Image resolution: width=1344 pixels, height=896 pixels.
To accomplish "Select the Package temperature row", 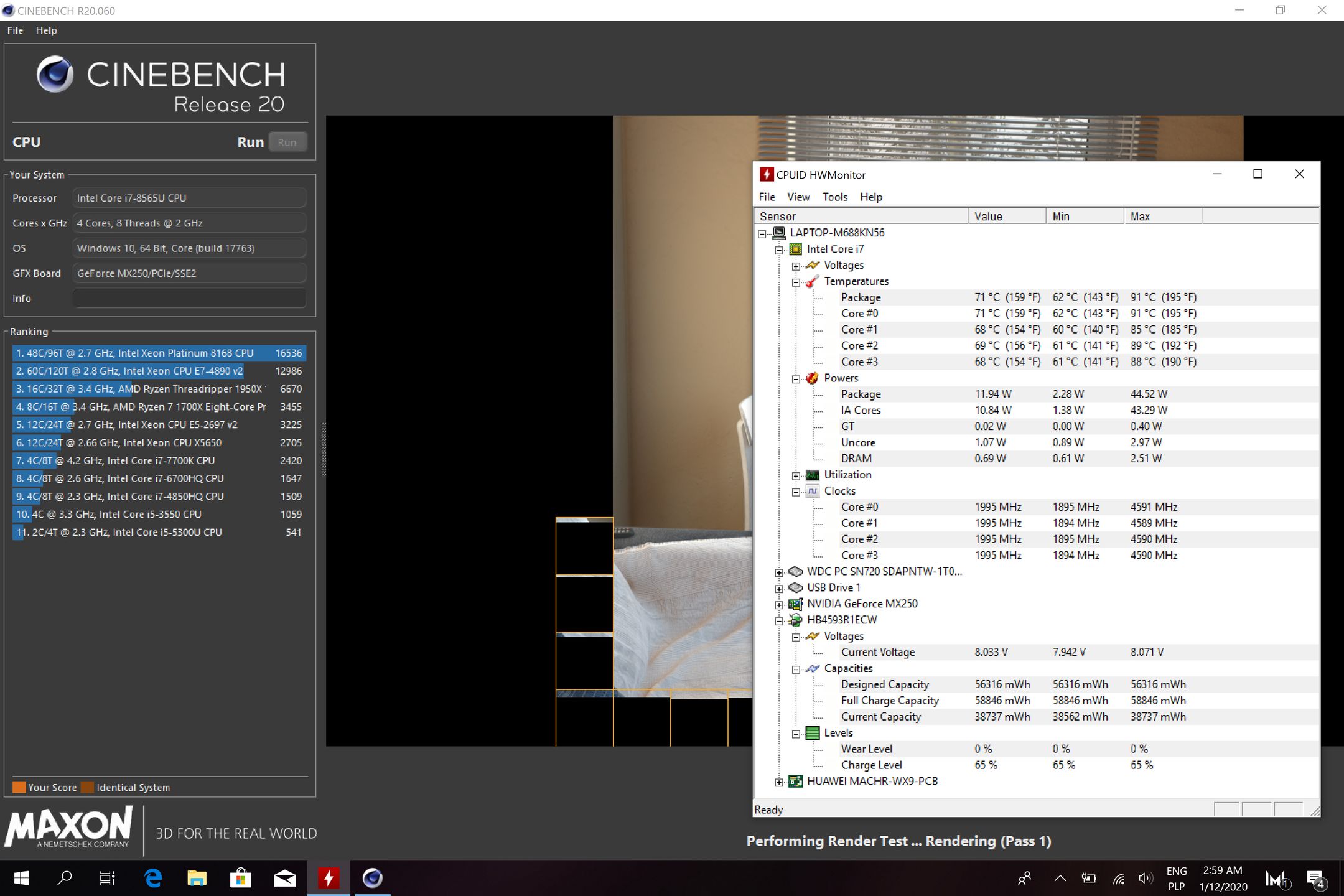I will 1036,297.
